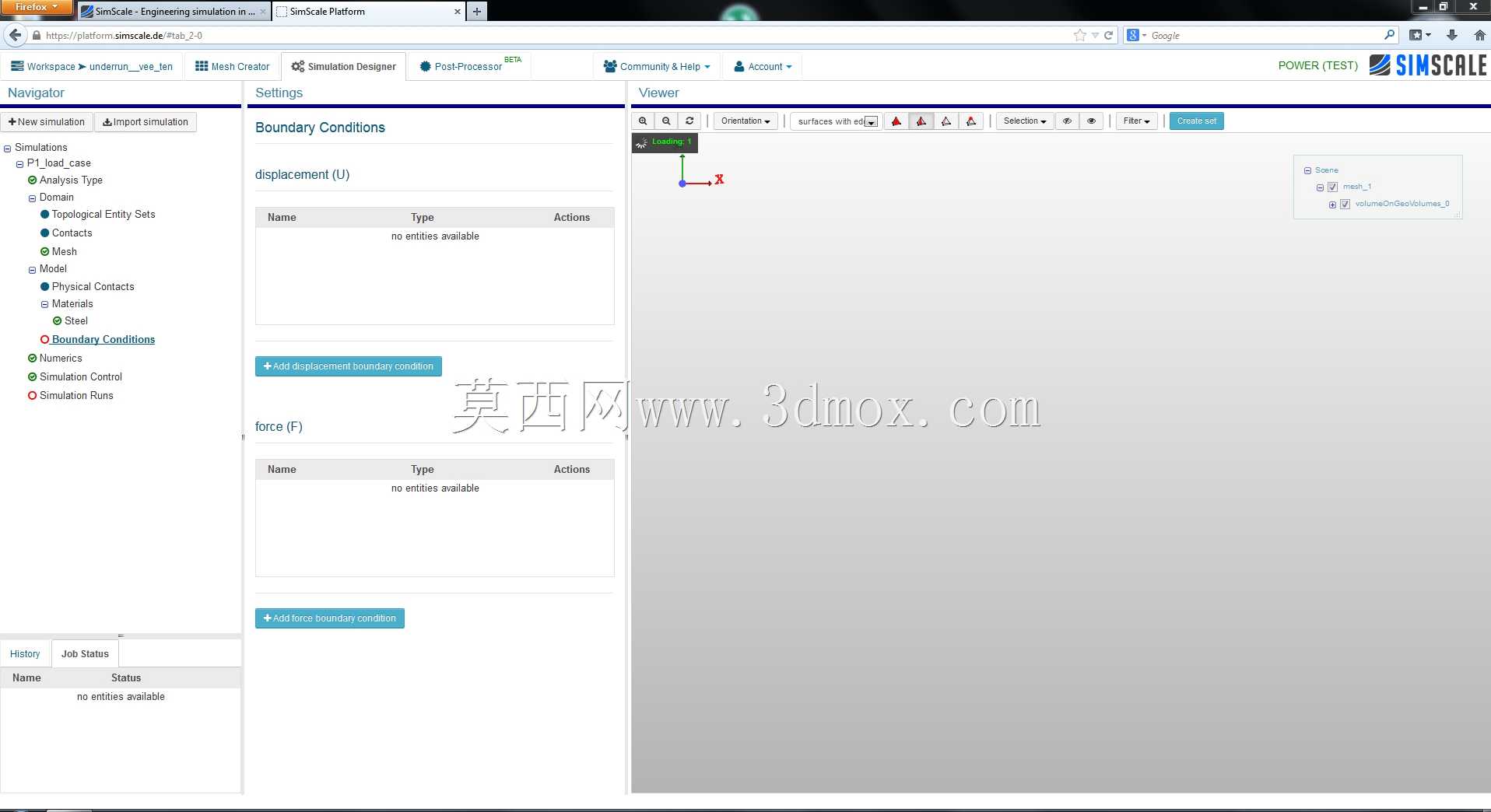Reset the viewer using the refresh icon
Image resolution: width=1491 pixels, height=812 pixels.
click(x=689, y=121)
